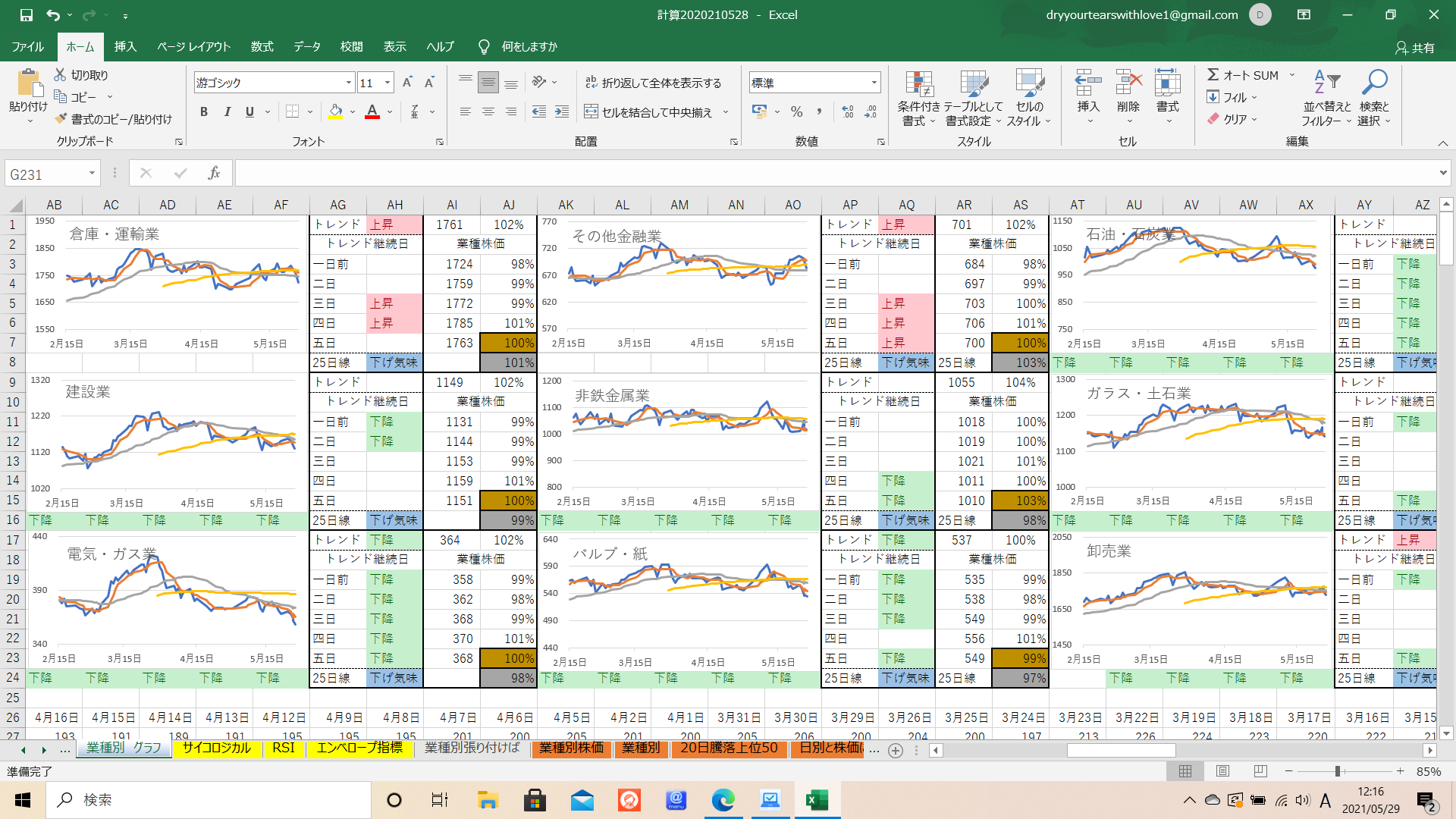Switch to the RSI sheet tab
Screen dimensions: 1456x819
coord(284,748)
